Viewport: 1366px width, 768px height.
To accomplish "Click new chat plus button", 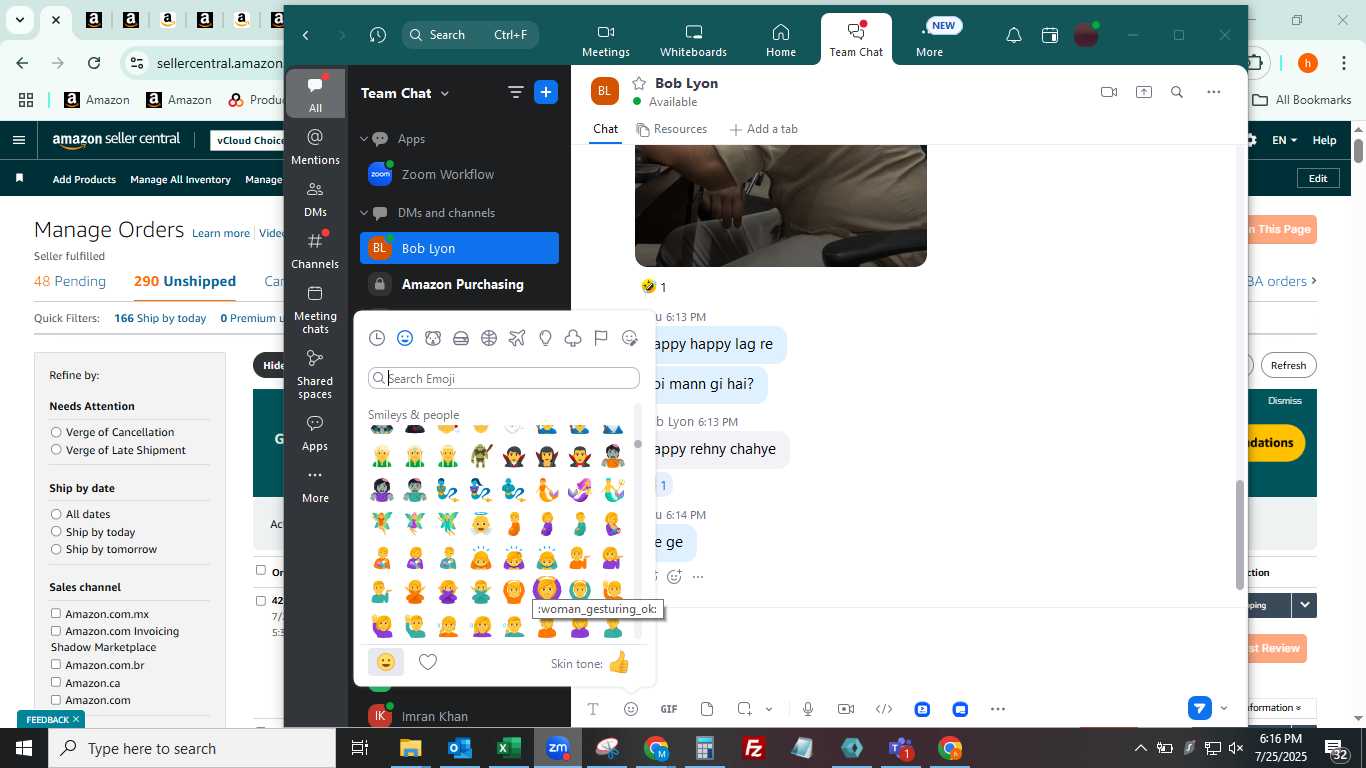I will 546,92.
